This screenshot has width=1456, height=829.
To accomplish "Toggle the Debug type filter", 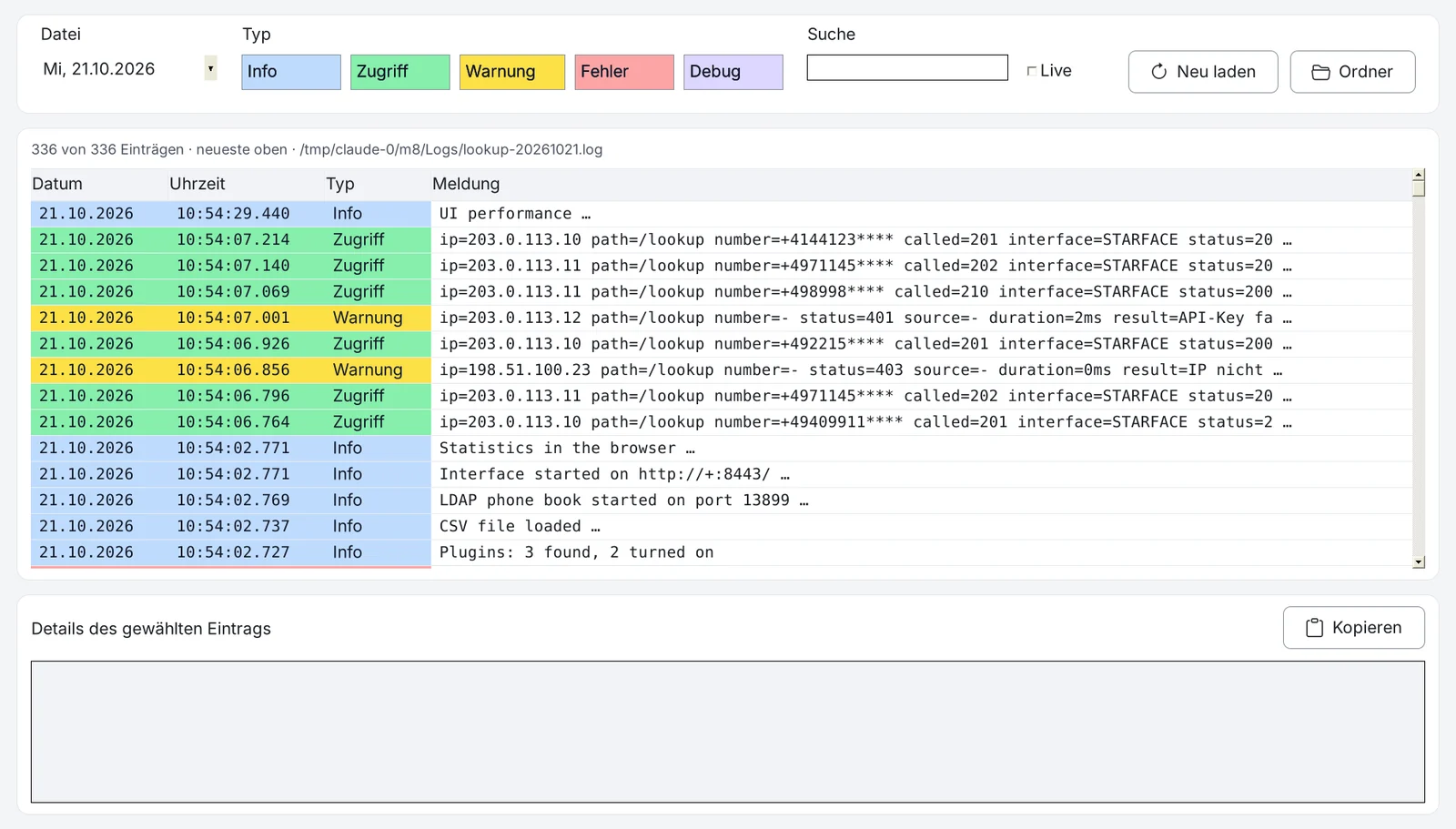I will tap(733, 72).
